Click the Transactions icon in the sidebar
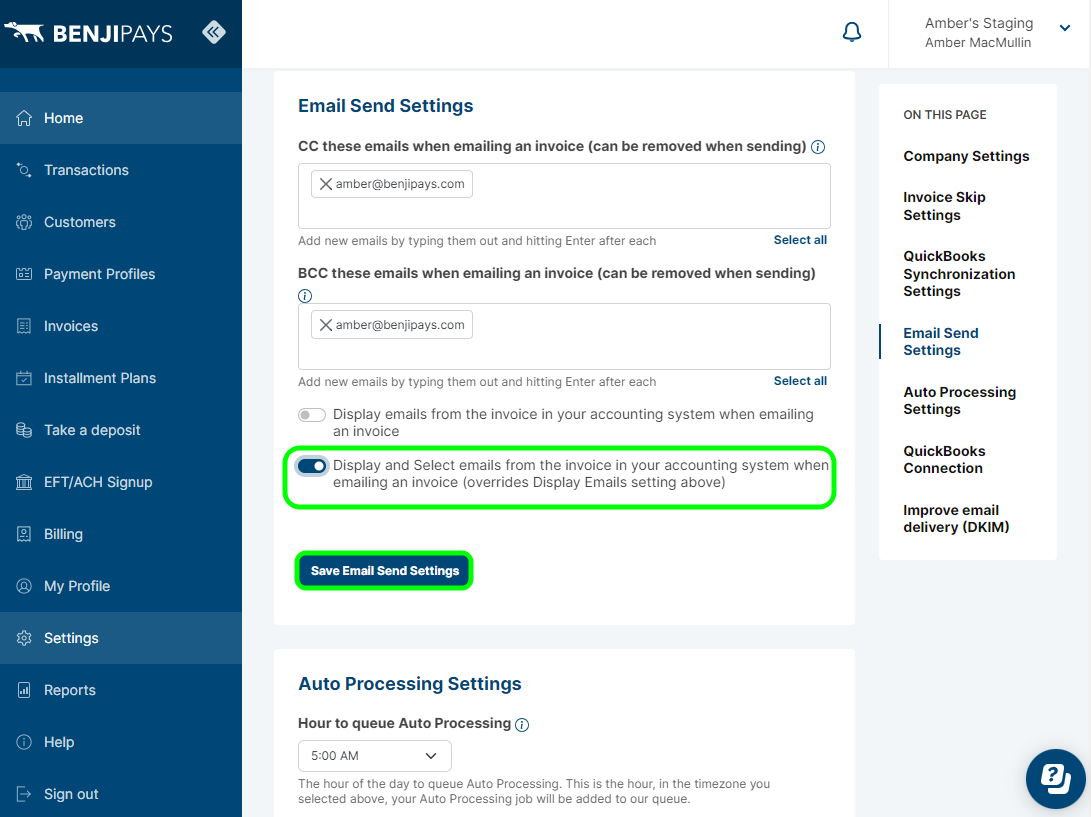 [x=24, y=170]
